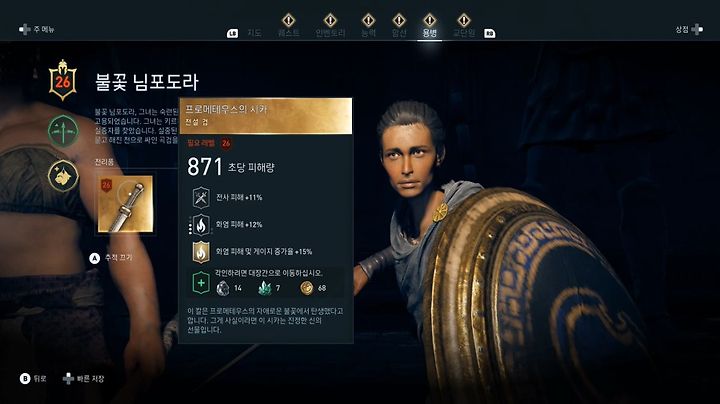Viewport: 720px width, 404px height.
Task: Select the gold animal companion trait icon
Action: (x=63, y=176)
